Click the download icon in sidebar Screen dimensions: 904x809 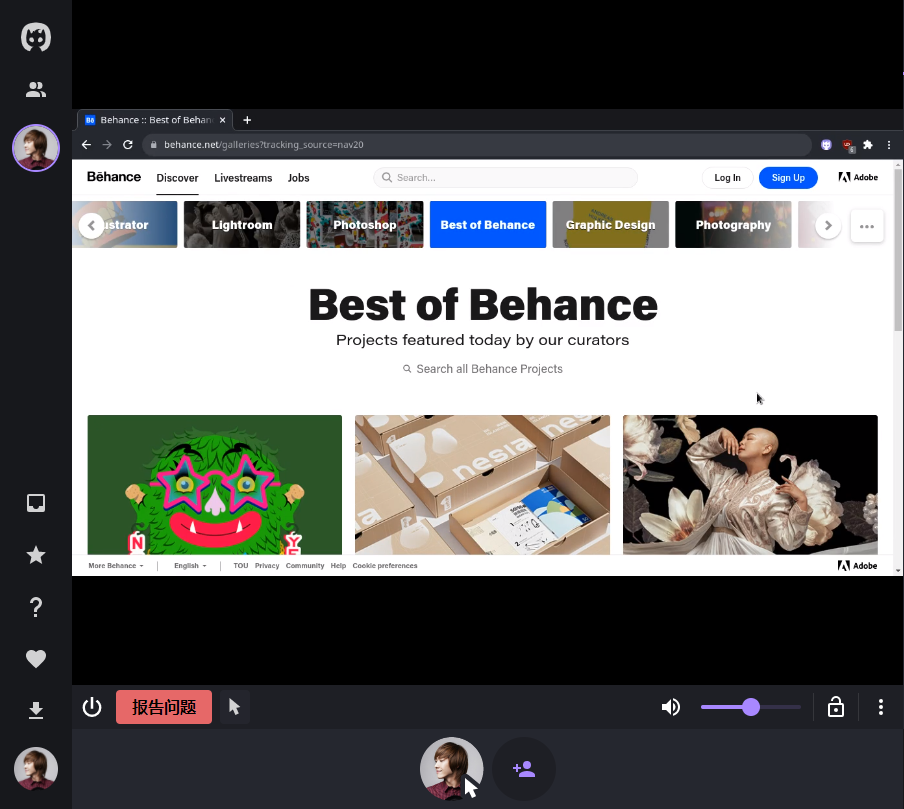click(x=36, y=710)
